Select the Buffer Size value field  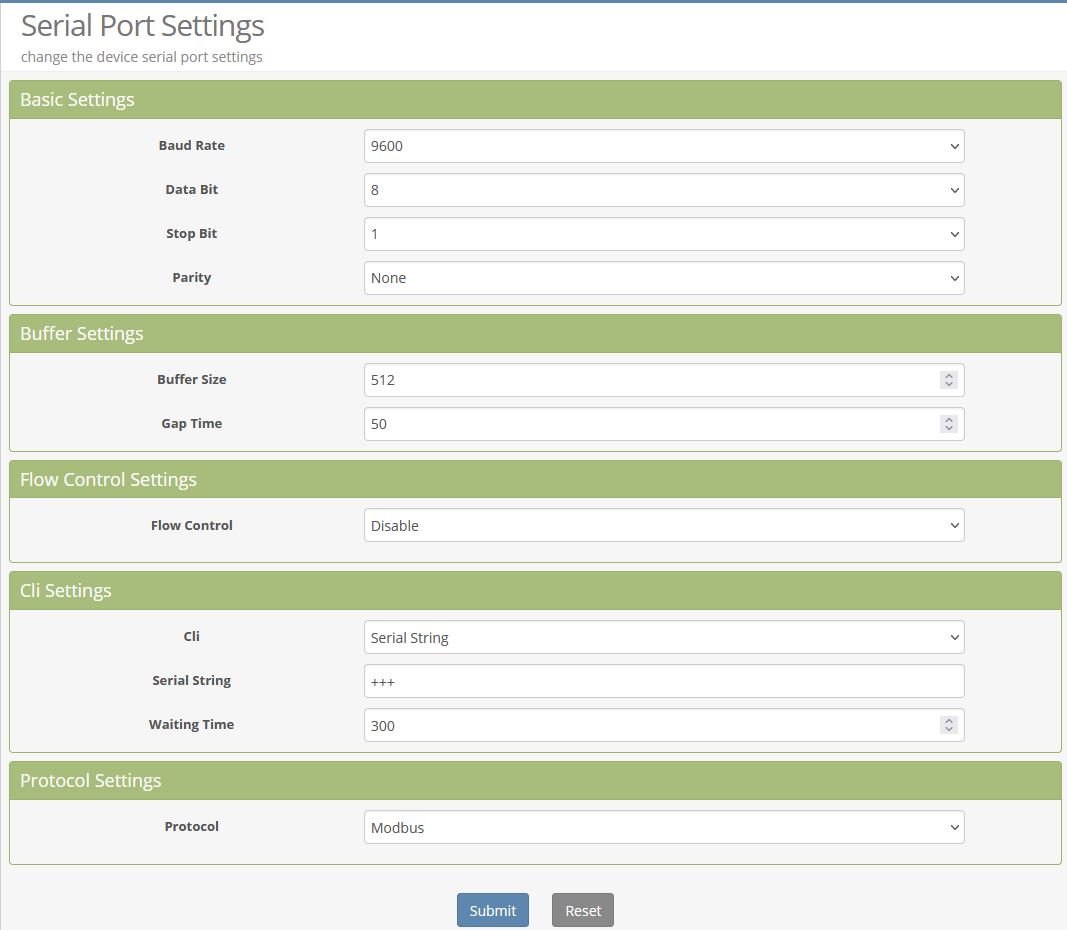(650, 379)
